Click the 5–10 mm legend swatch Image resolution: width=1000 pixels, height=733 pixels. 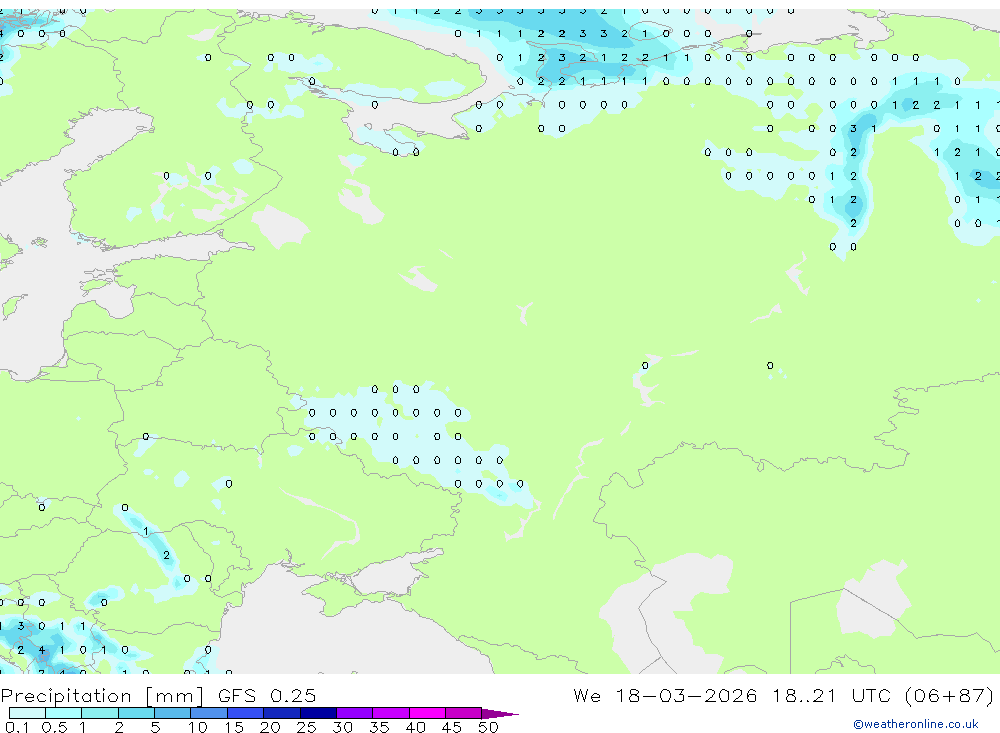(x=172, y=713)
